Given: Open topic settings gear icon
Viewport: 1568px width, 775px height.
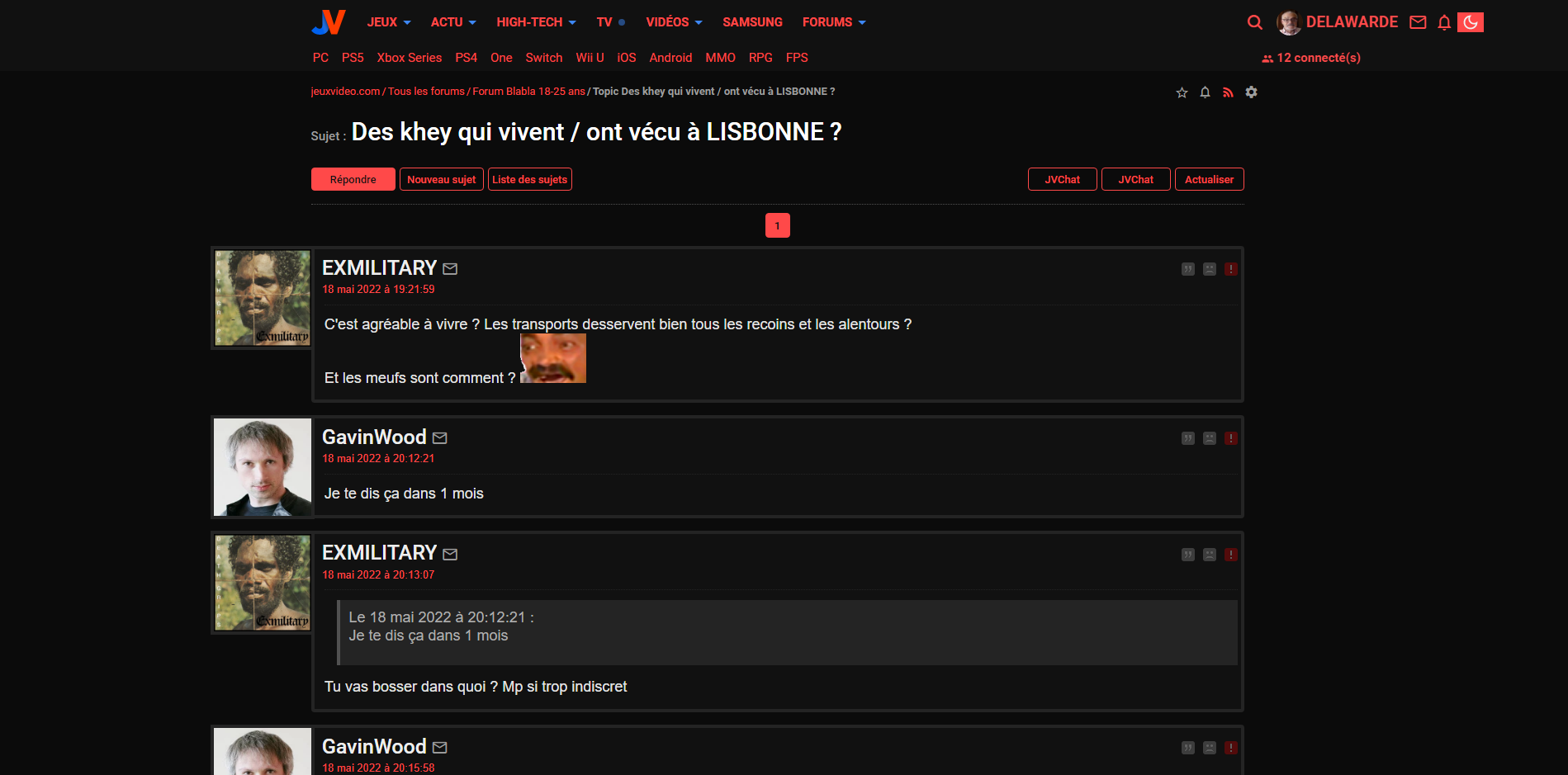Looking at the screenshot, I should (x=1251, y=92).
